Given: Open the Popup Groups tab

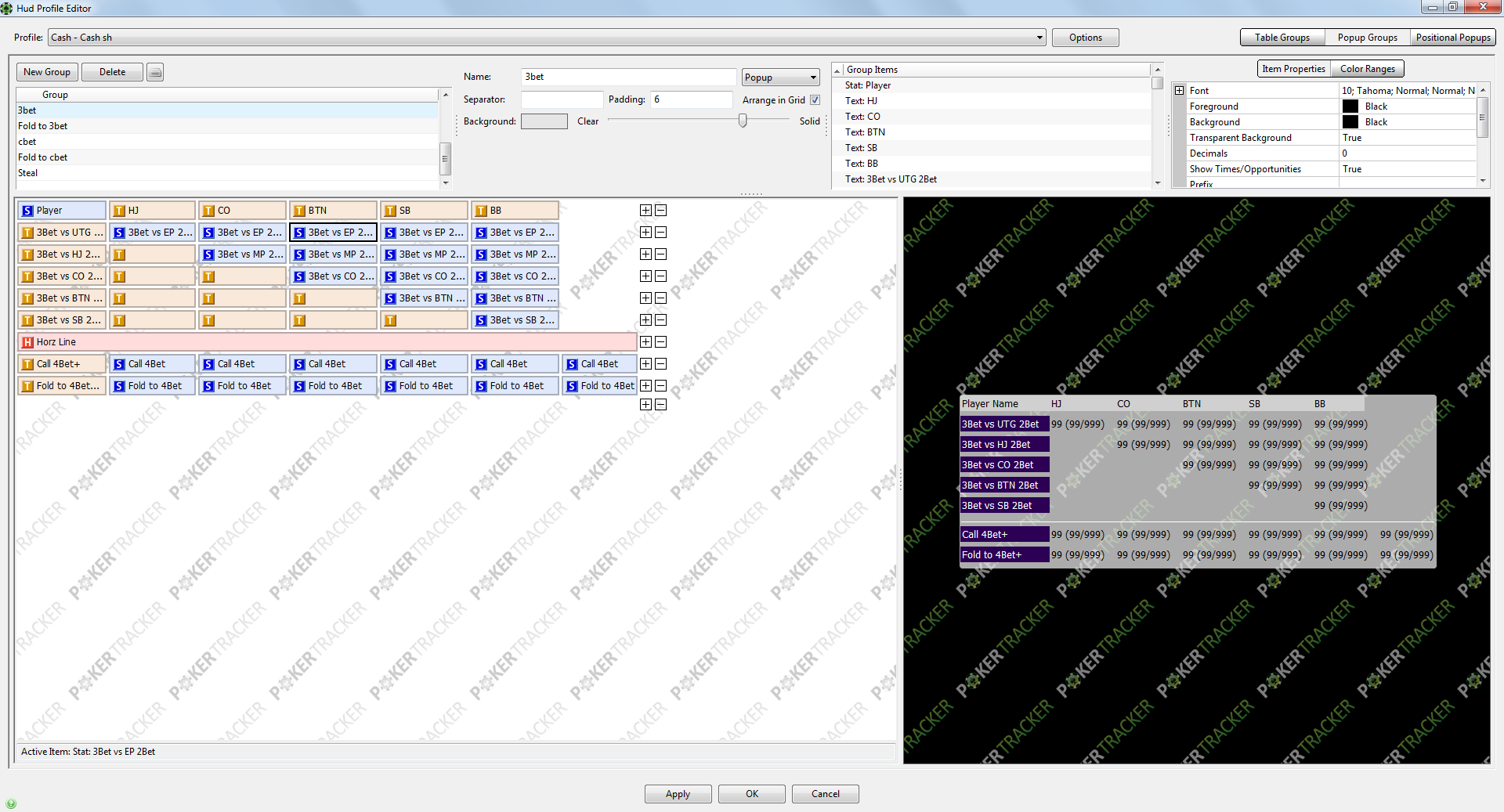Looking at the screenshot, I should point(1367,38).
